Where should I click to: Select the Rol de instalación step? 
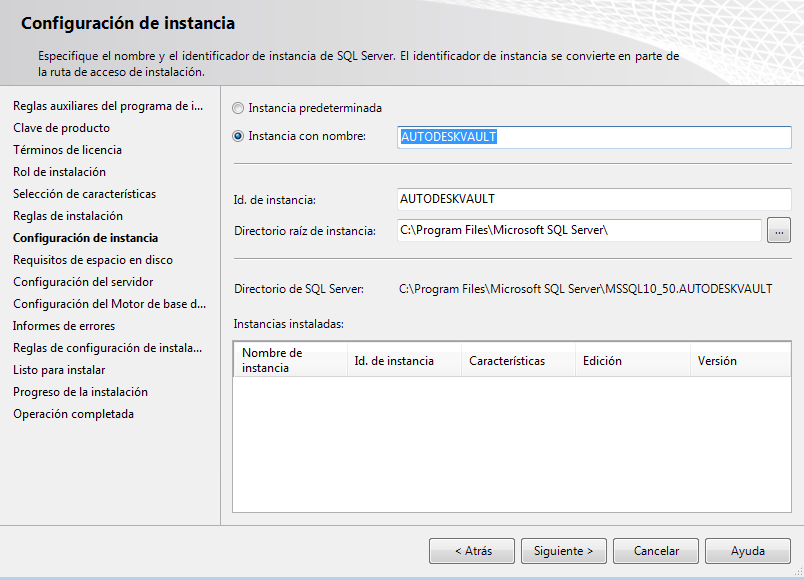pyautogui.click(x=59, y=172)
